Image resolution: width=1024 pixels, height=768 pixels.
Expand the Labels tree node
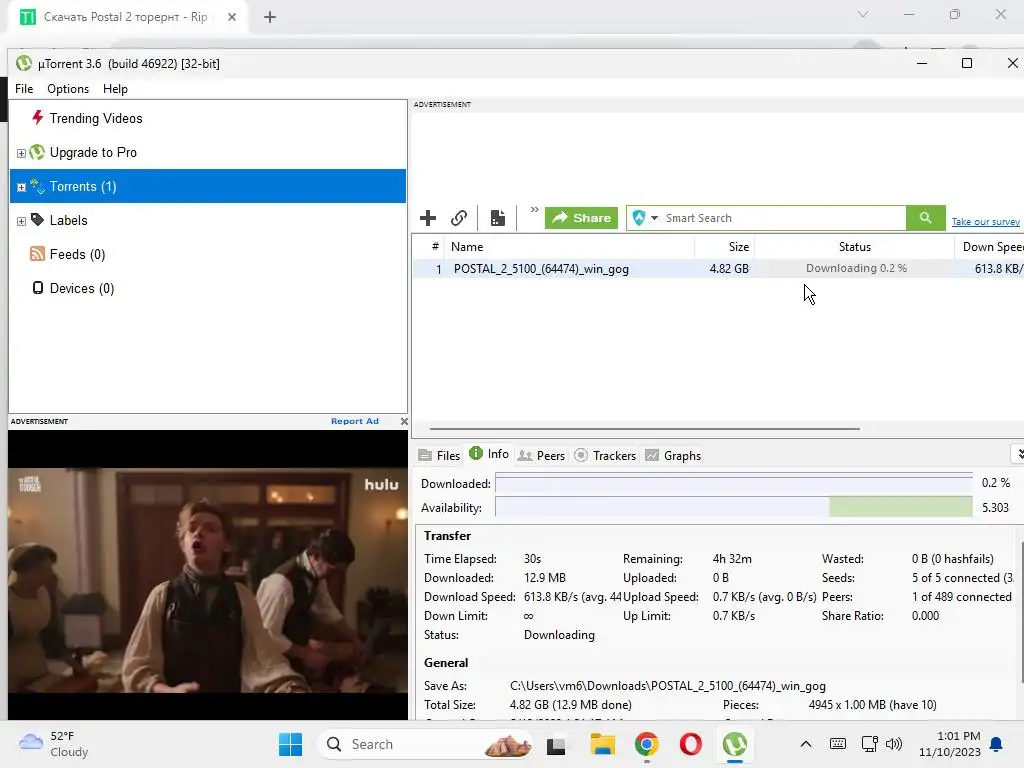click(x=21, y=221)
